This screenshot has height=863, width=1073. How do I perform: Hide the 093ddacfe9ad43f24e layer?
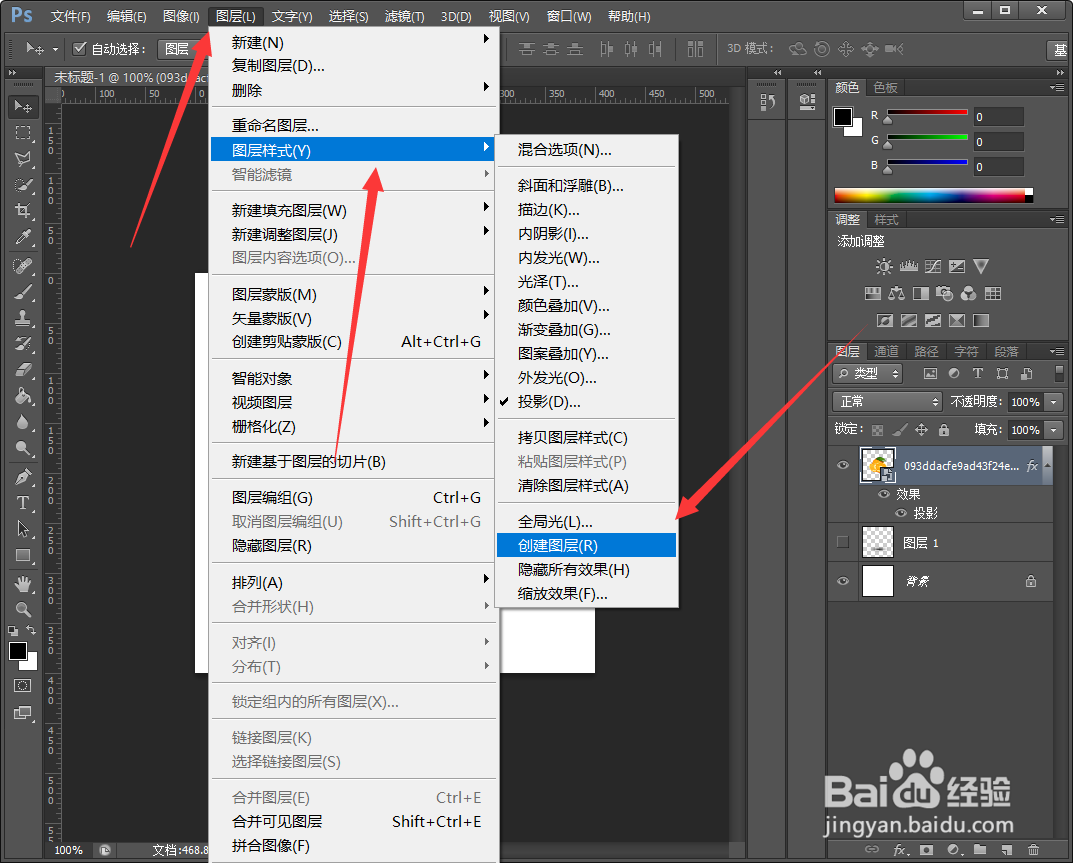tap(843, 465)
